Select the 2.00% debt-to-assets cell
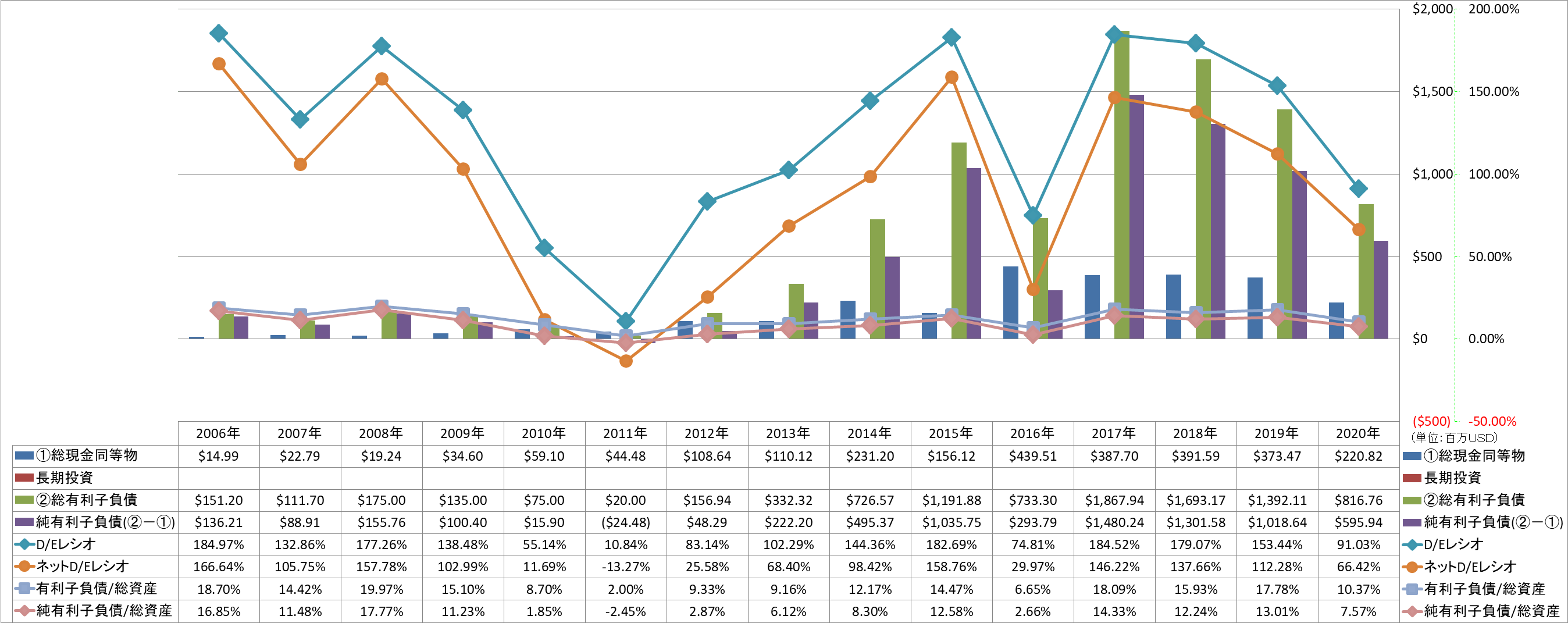 (x=626, y=589)
